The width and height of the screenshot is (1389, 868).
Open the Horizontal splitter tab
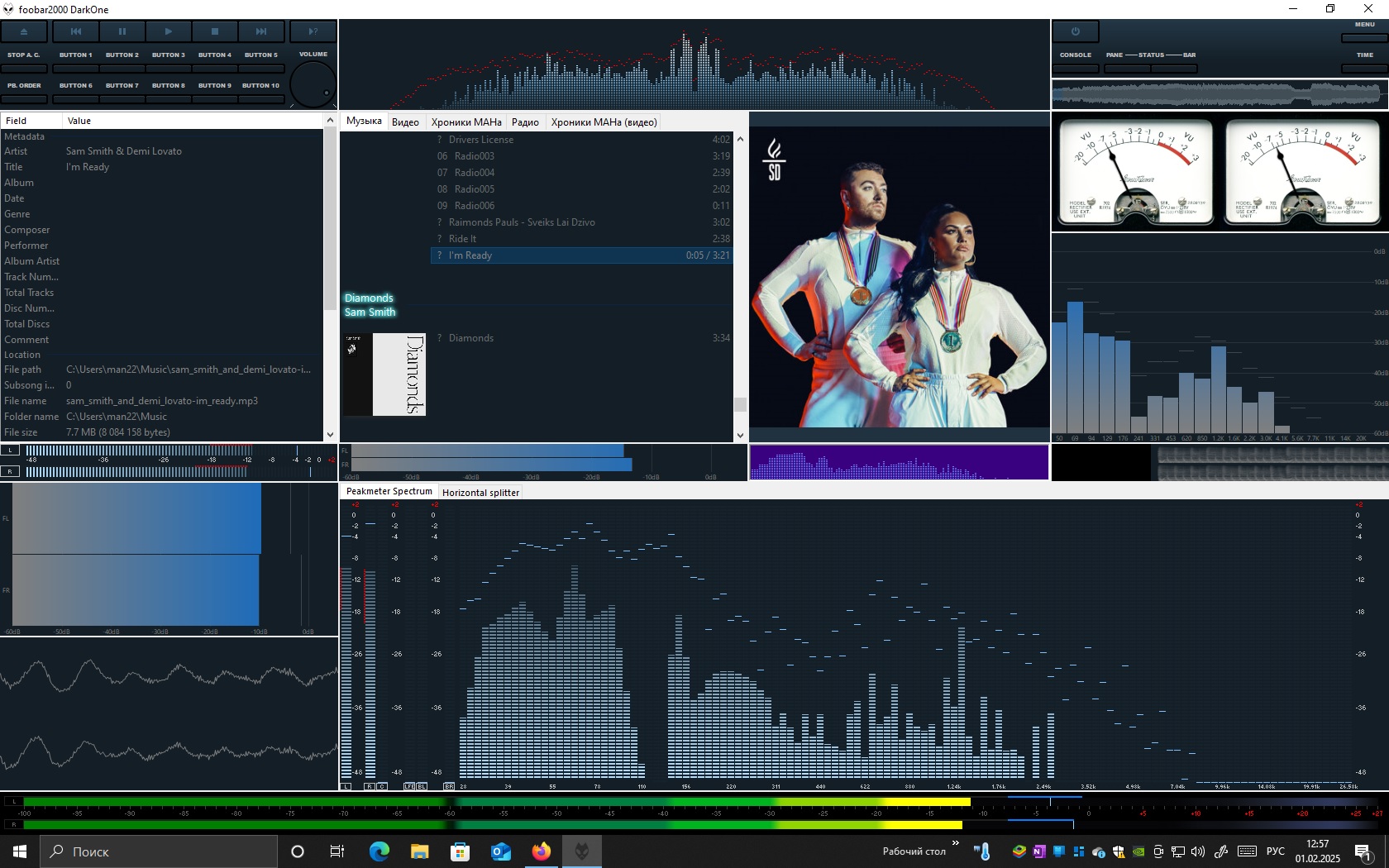tap(480, 493)
